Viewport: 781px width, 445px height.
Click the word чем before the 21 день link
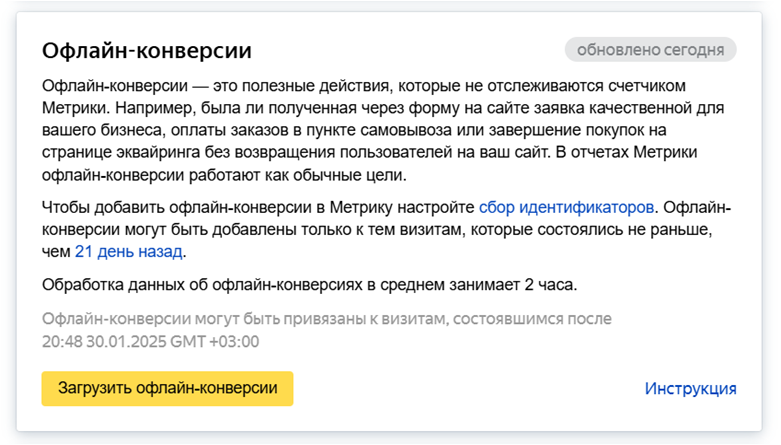(56, 252)
